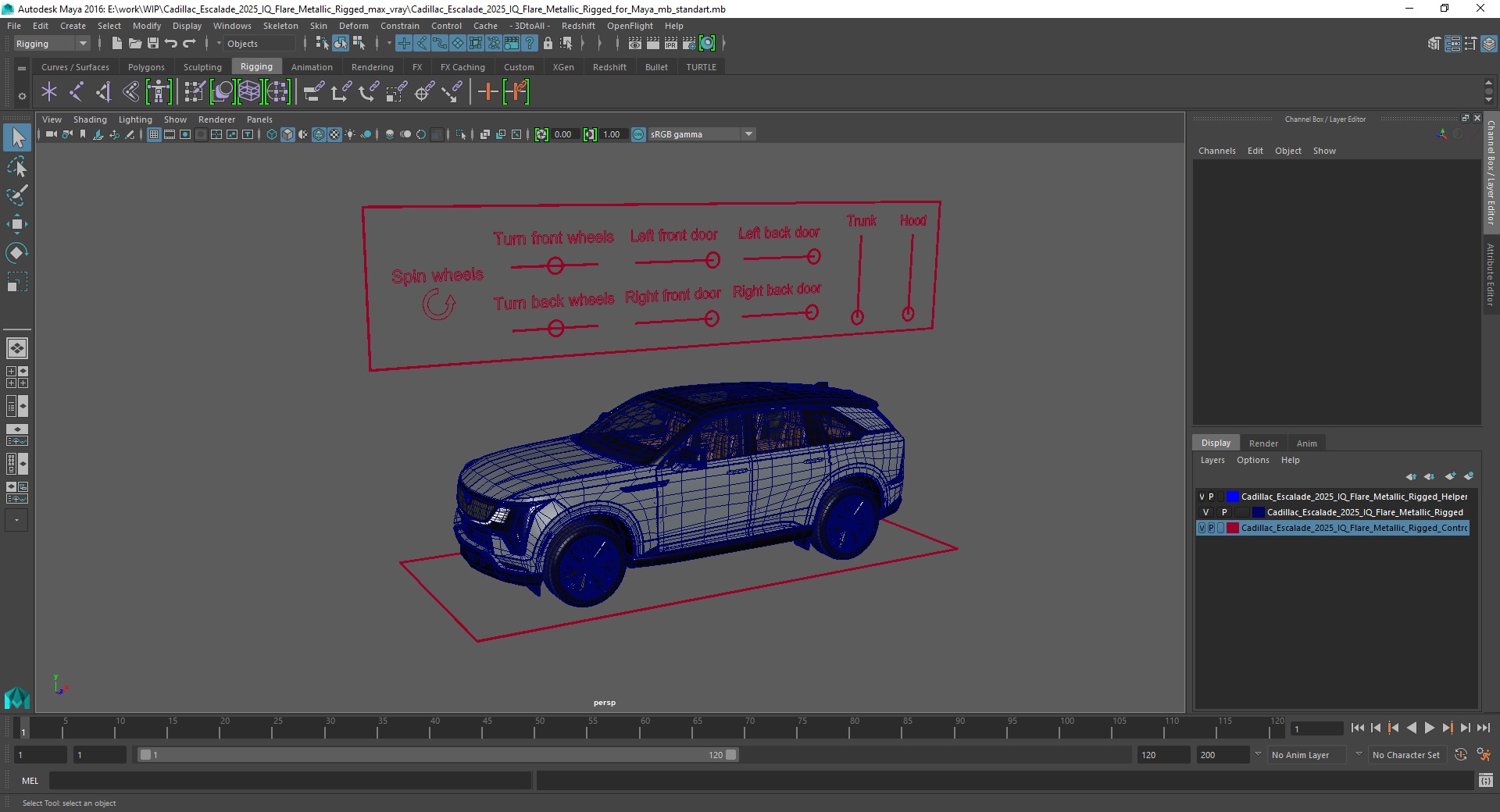Click the current frame number field
Image resolution: width=1500 pixels, height=812 pixels.
point(1316,728)
